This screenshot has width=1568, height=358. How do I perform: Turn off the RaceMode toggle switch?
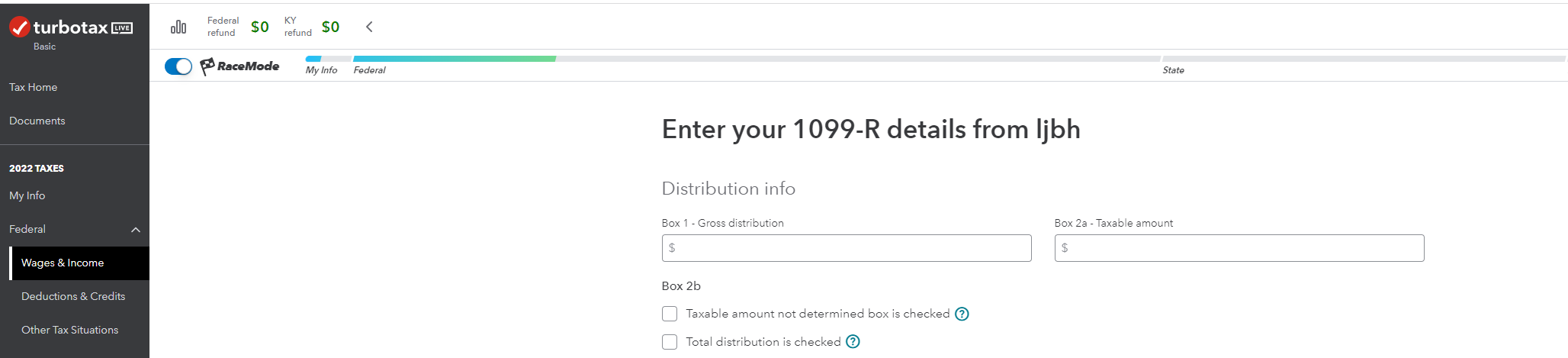[178, 66]
